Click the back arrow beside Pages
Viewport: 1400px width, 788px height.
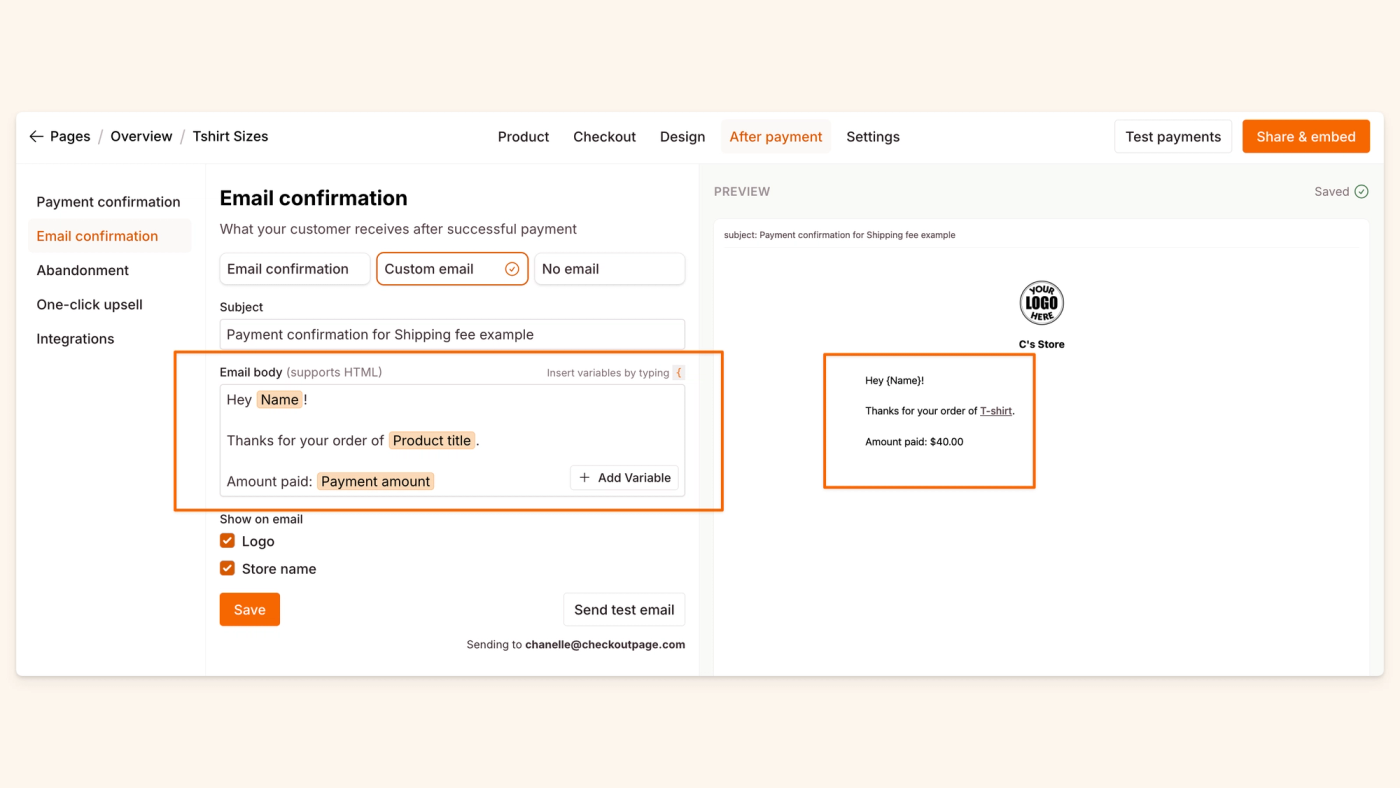pos(36,137)
